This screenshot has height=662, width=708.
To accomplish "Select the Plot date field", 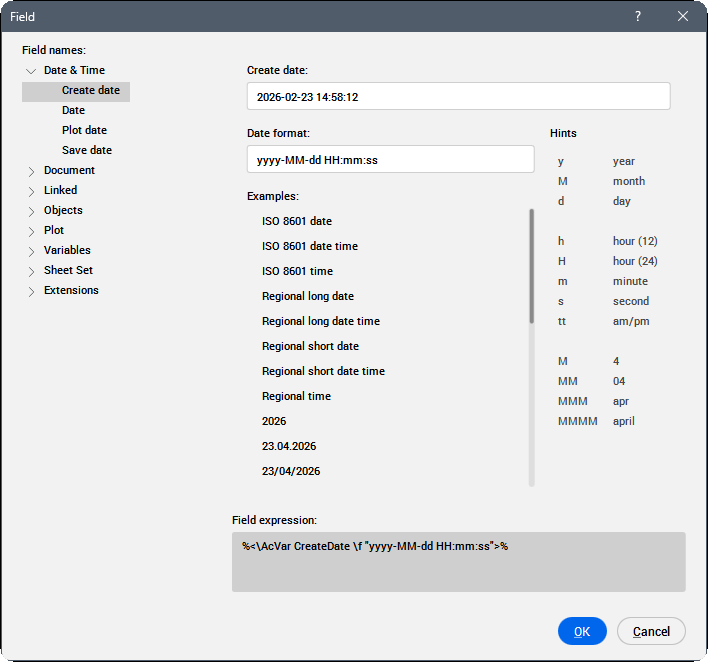I will click(84, 130).
